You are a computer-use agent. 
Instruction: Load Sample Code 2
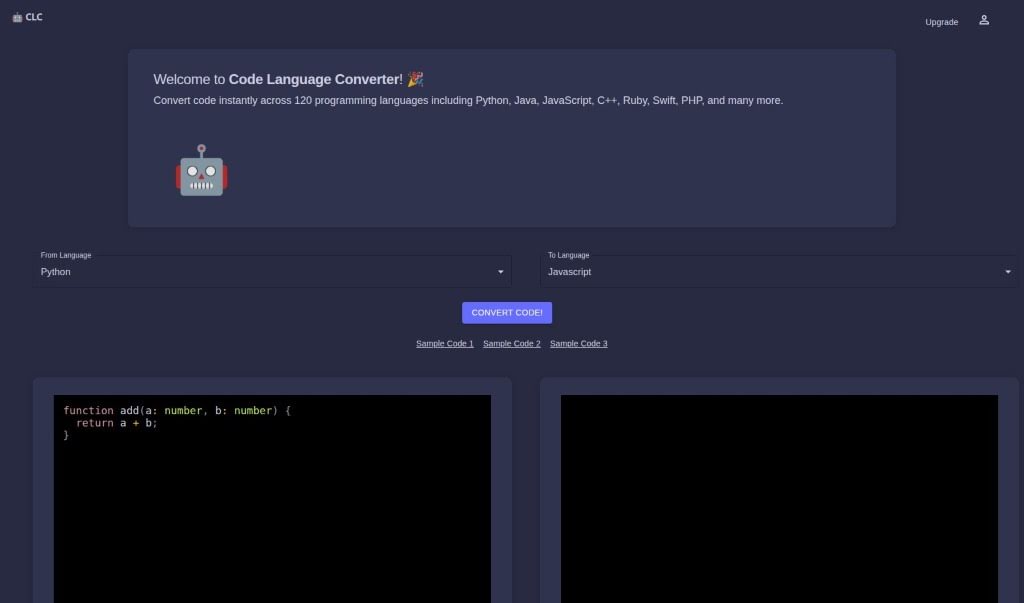pos(511,343)
